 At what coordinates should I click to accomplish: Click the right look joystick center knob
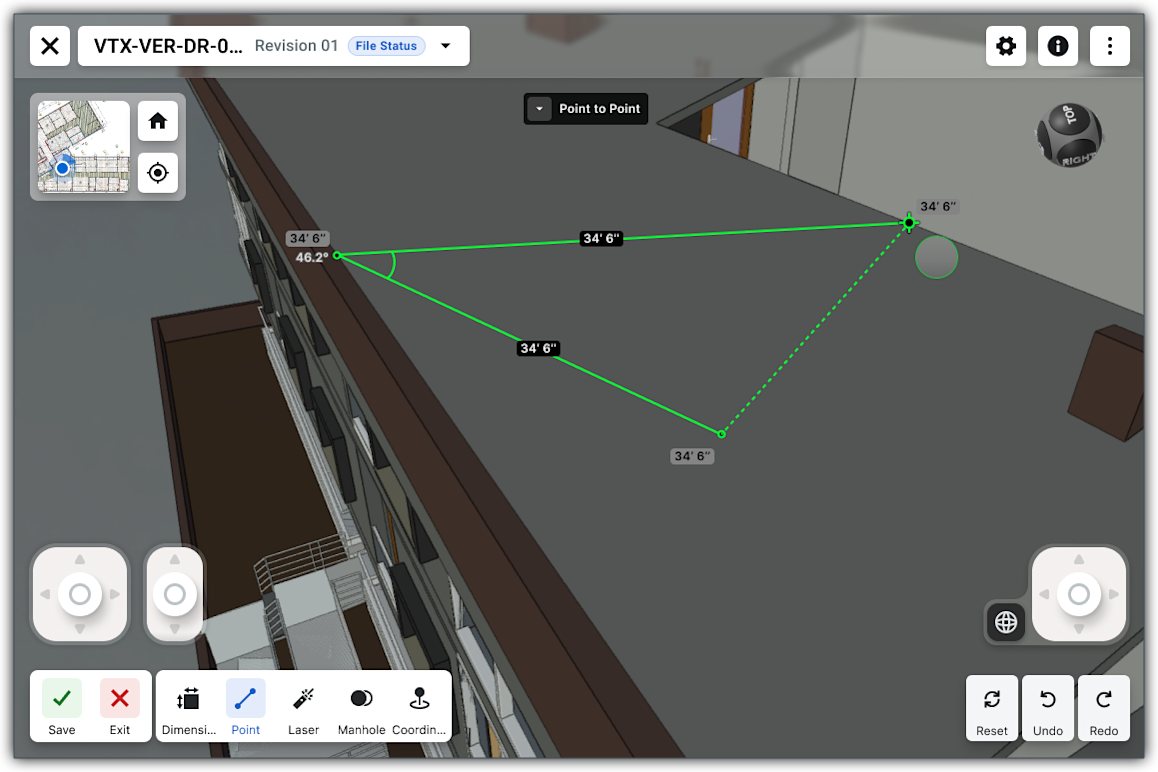[x=1079, y=594]
